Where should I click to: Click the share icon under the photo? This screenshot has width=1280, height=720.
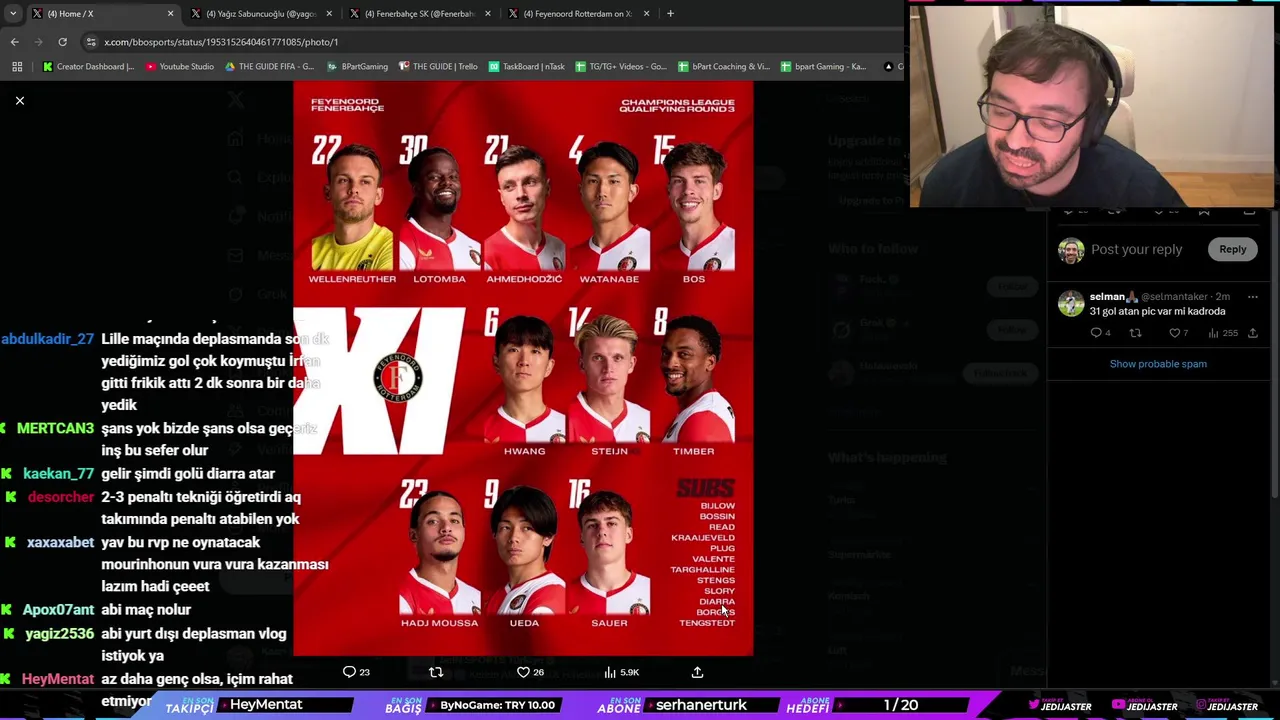[697, 672]
